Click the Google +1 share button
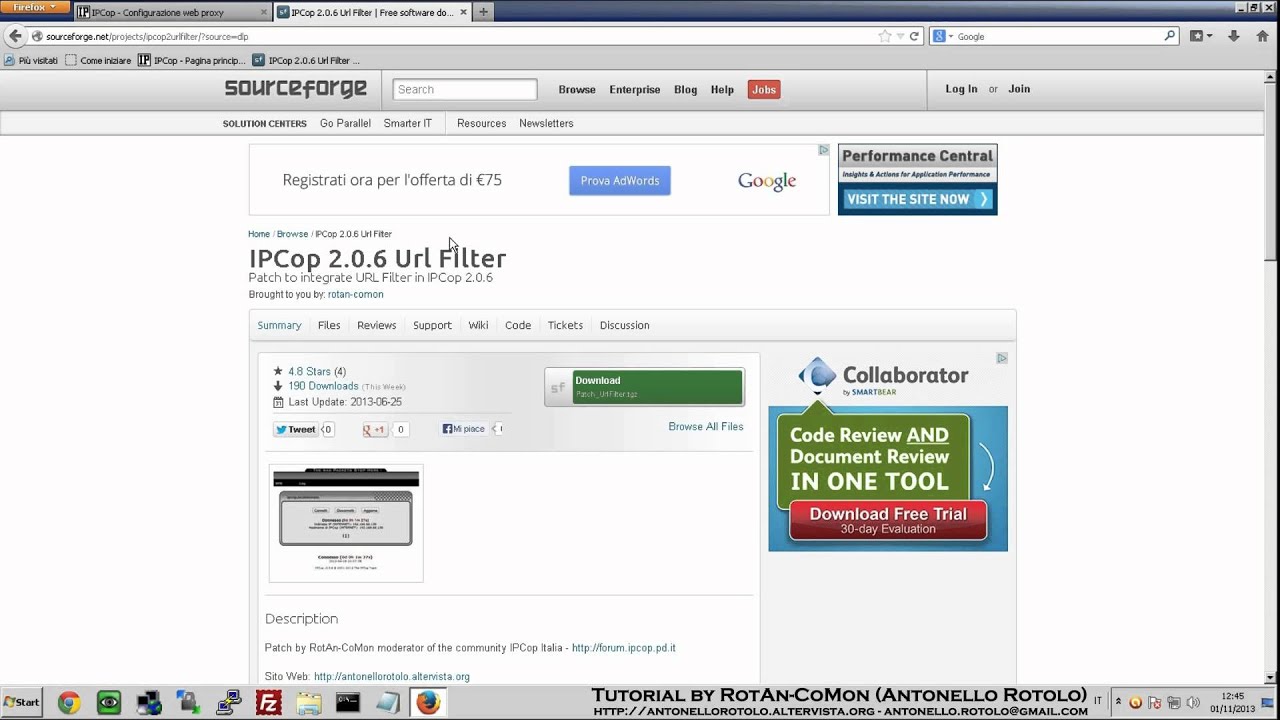The width and height of the screenshot is (1280, 720). (375, 429)
